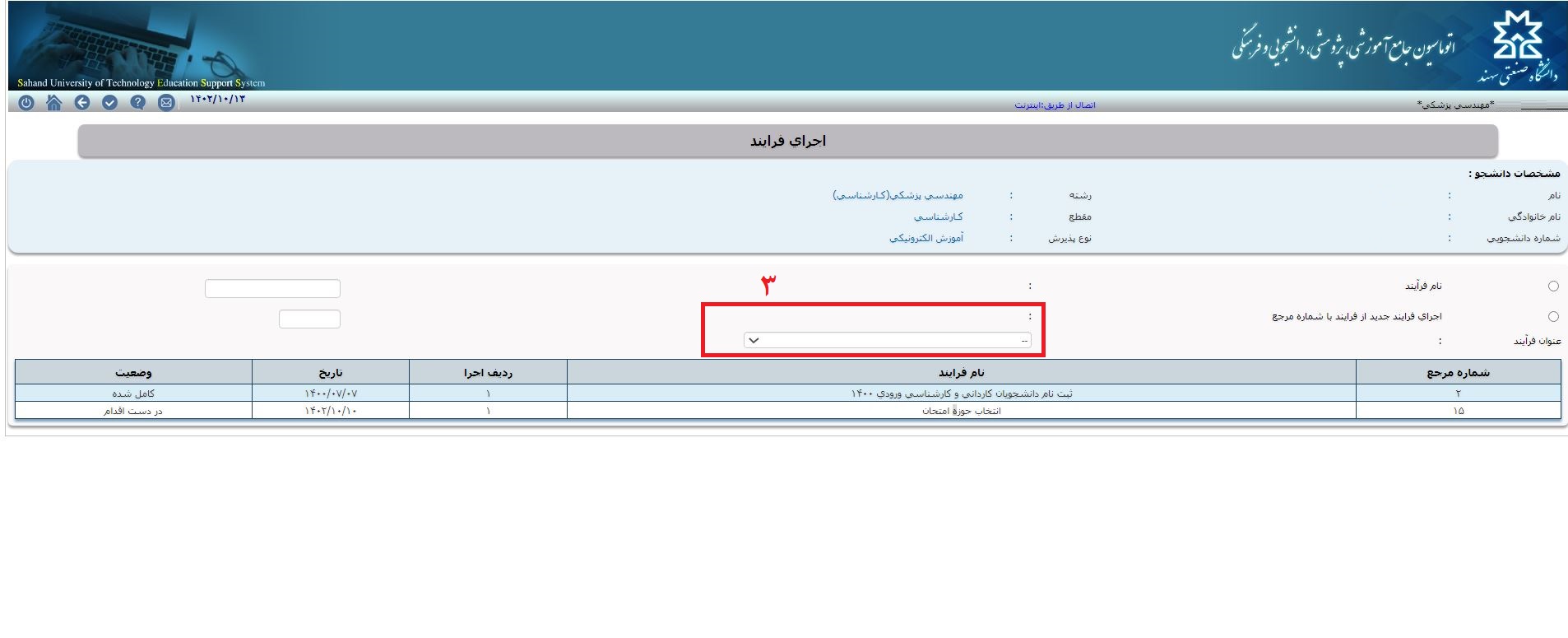Click the wide process name input field
This screenshot has width=1568, height=638.
click(272, 289)
